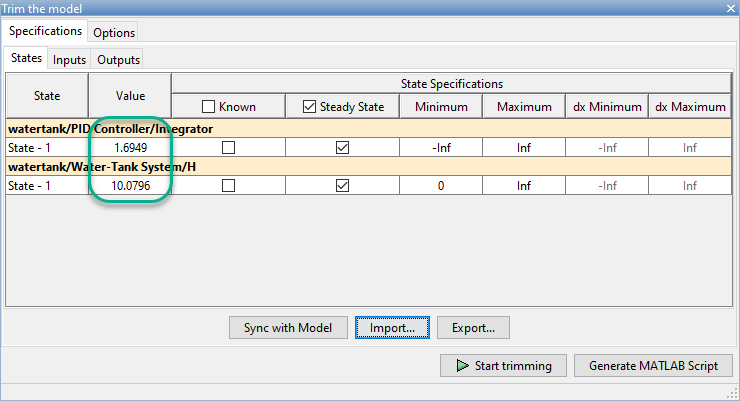The width and height of the screenshot is (740, 401).
Task: Check Known for PID Controller Integrator state
Action: pos(229,147)
